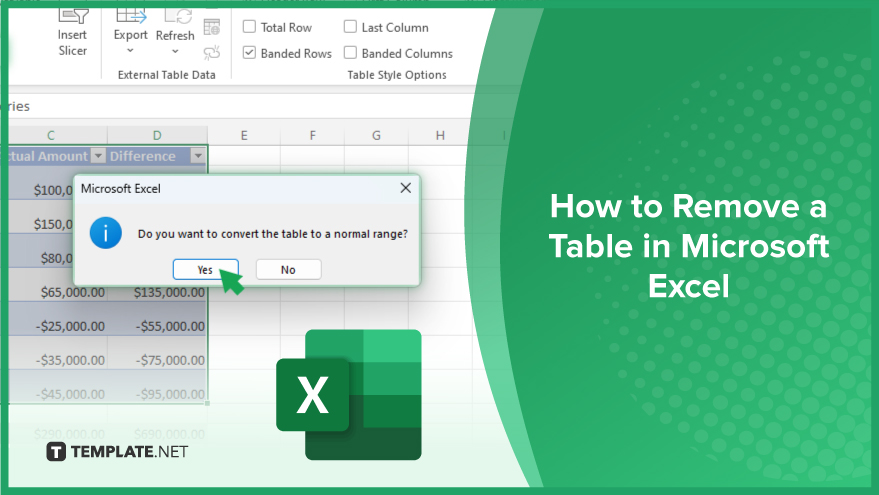879x495 pixels.
Task: Click the Actual Amount header cell
Action: click(x=58, y=156)
